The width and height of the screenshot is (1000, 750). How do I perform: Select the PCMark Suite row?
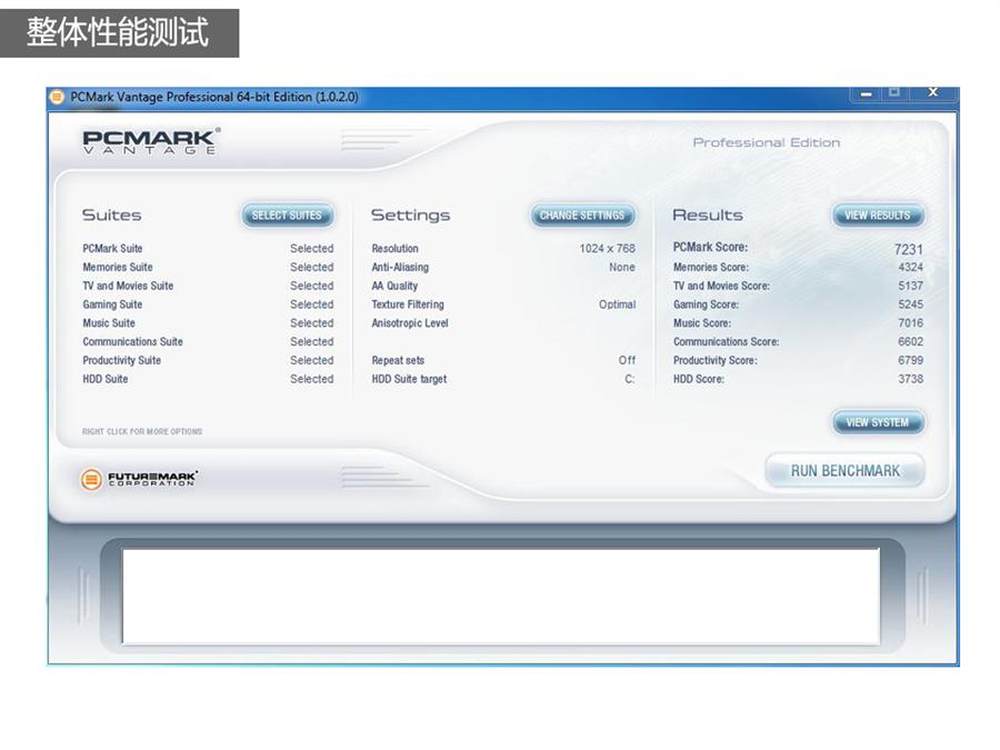pos(208,248)
